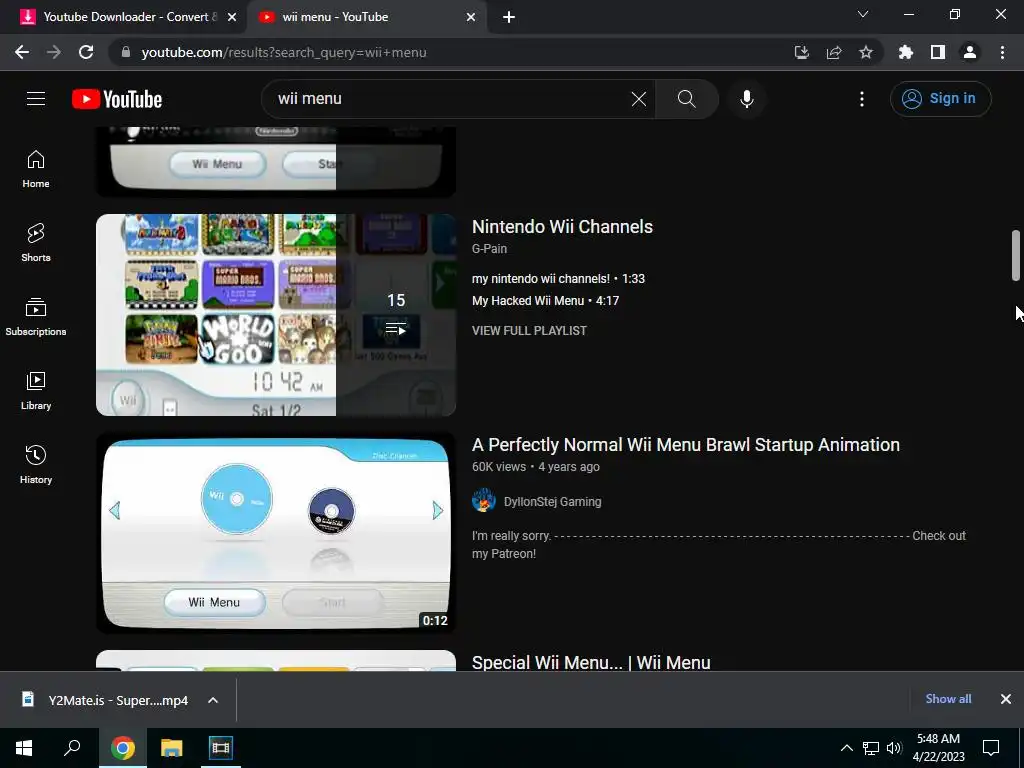Open Chrome tab search chevron
The image size is (1024, 768).
click(x=863, y=14)
